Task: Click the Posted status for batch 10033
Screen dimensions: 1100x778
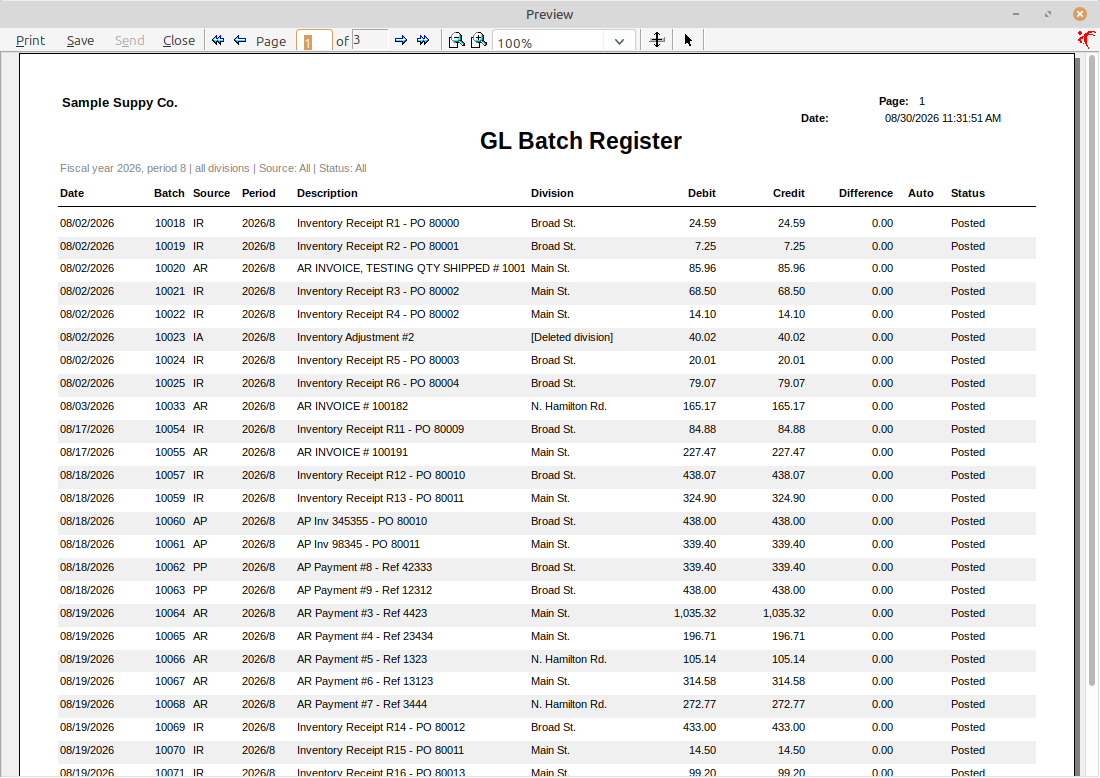Action: (x=968, y=406)
